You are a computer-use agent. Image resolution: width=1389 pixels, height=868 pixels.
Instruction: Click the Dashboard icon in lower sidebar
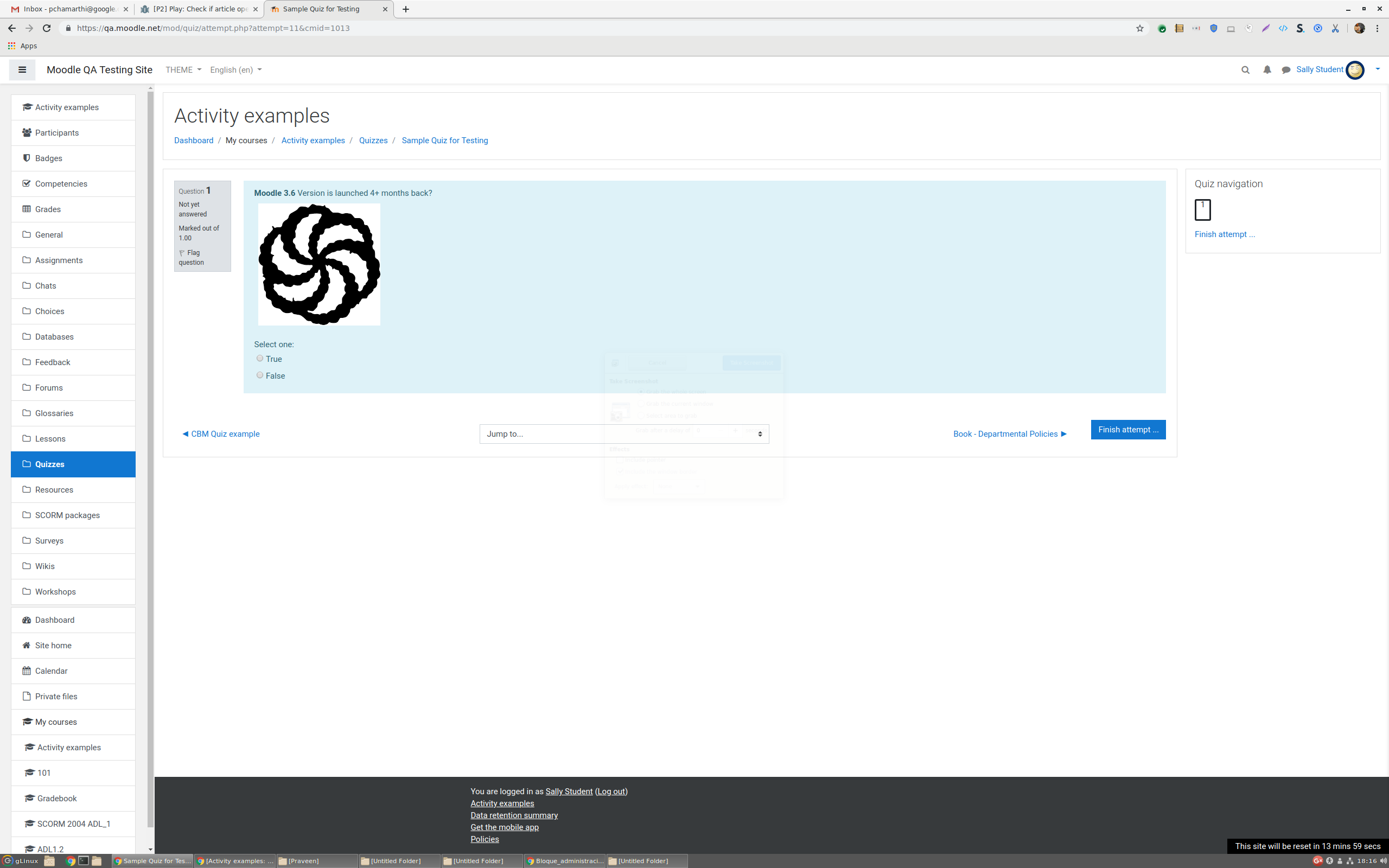click(x=27, y=620)
